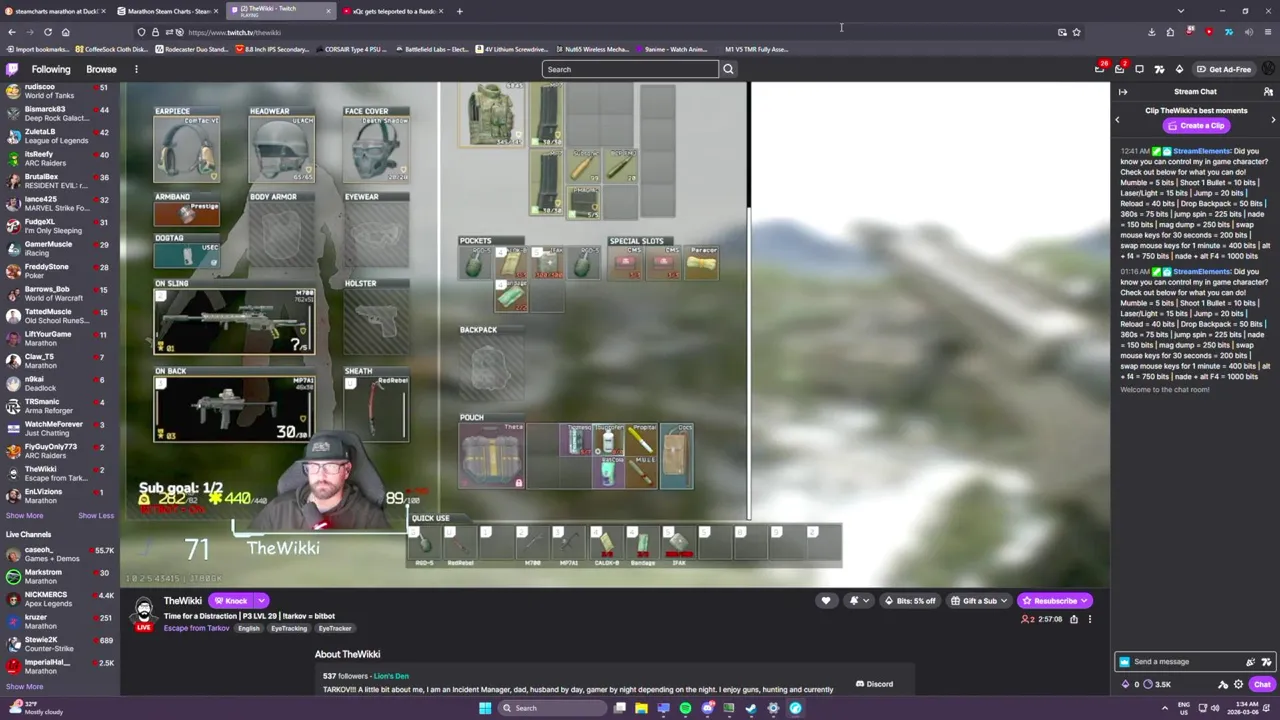Screen dimensions: 1280x720
Task: Switch to the Following tab
Action: click(51, 69)
